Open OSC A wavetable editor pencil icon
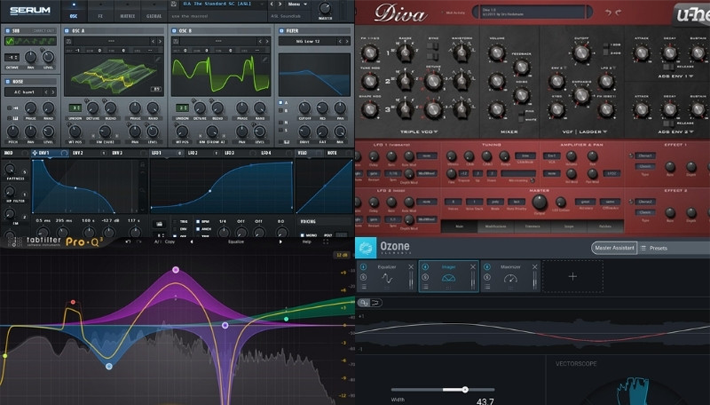Image resolution: width=710 pixels, height=405 pixels. tap(158, 59)
